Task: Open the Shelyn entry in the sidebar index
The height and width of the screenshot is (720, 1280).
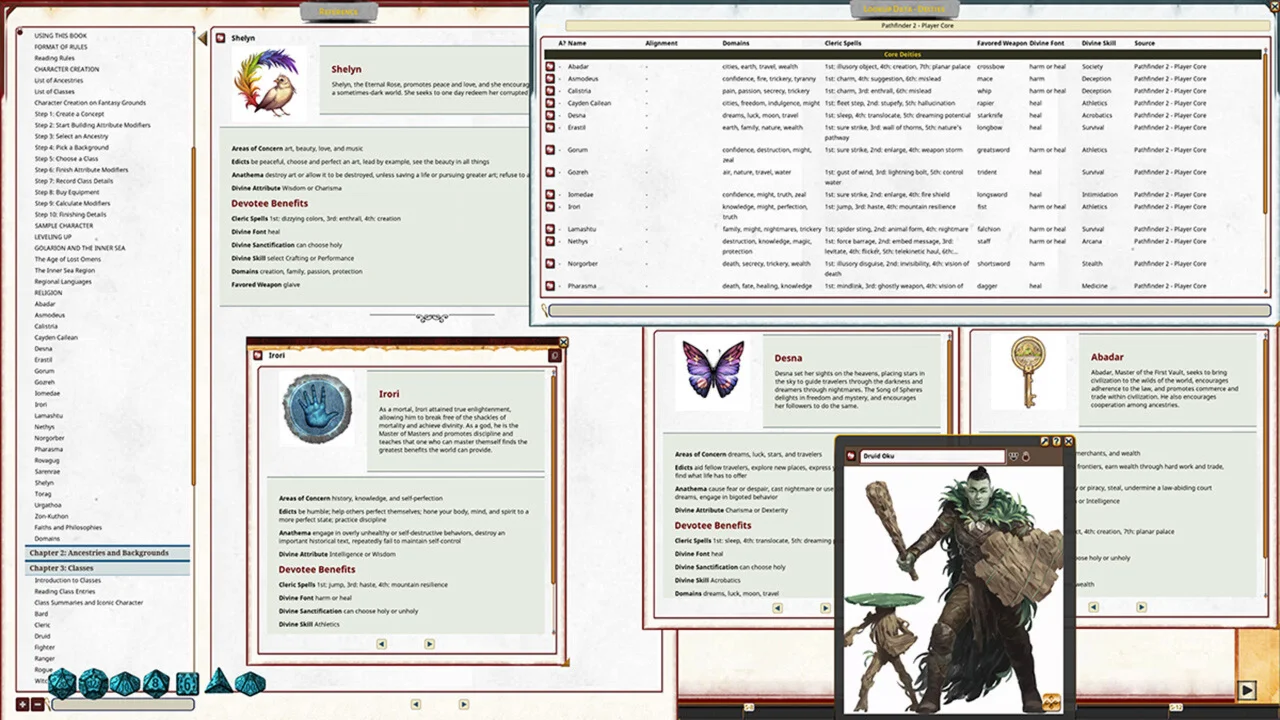Action: tap(44, 483)
